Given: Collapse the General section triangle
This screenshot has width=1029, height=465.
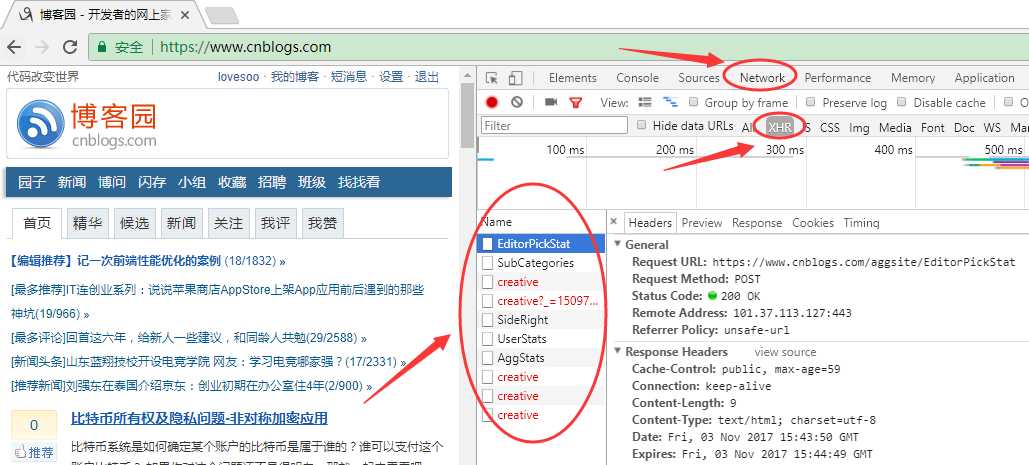Looking at the screenshot, I should (x=618, y=245).
